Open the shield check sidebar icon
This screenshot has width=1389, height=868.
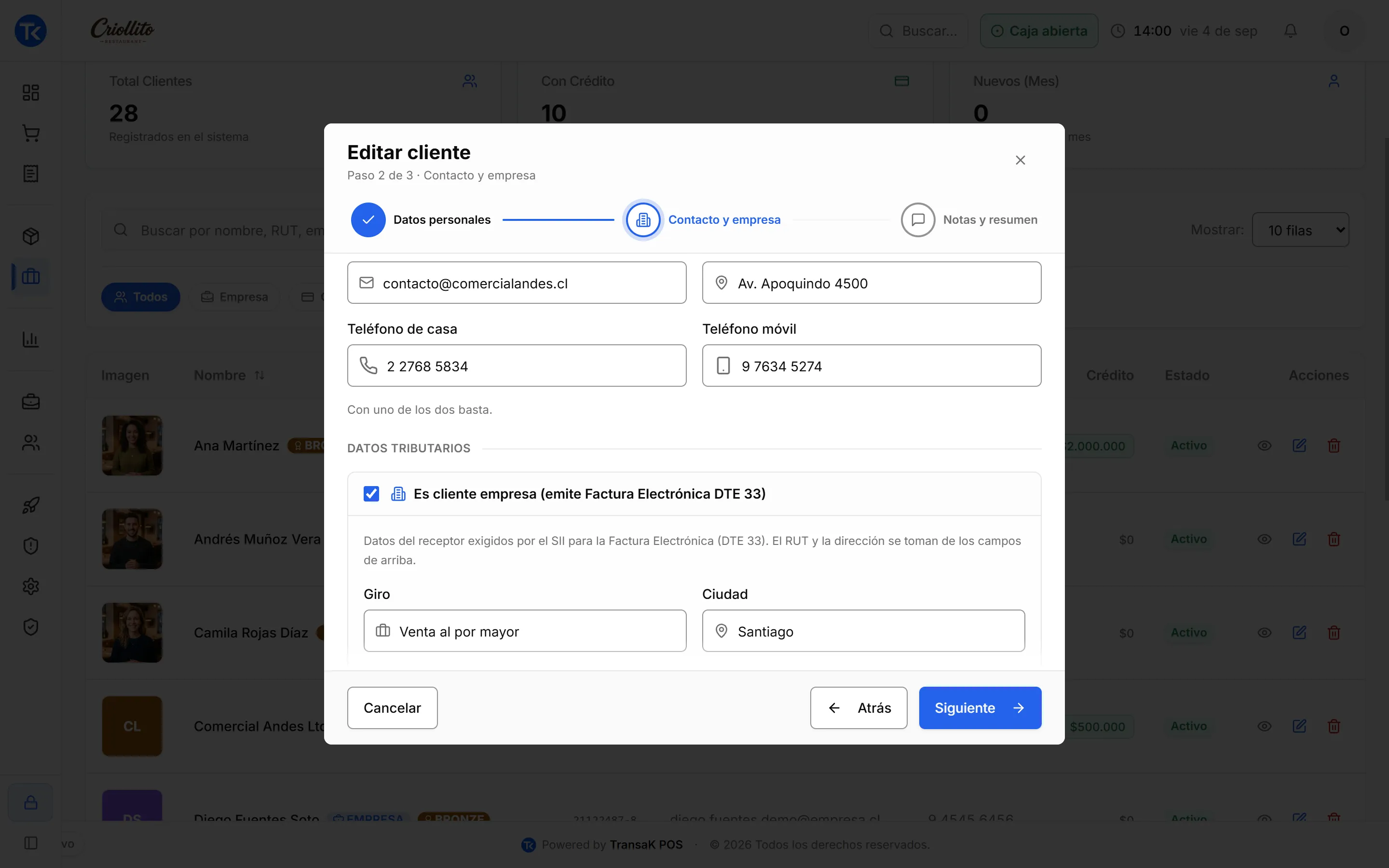click(30, 626)
